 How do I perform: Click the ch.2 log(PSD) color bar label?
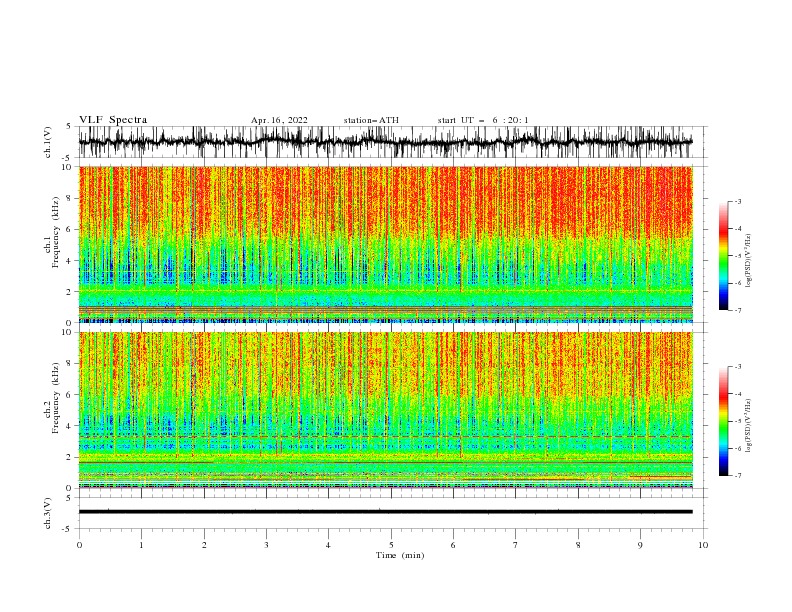pos(748,427)
